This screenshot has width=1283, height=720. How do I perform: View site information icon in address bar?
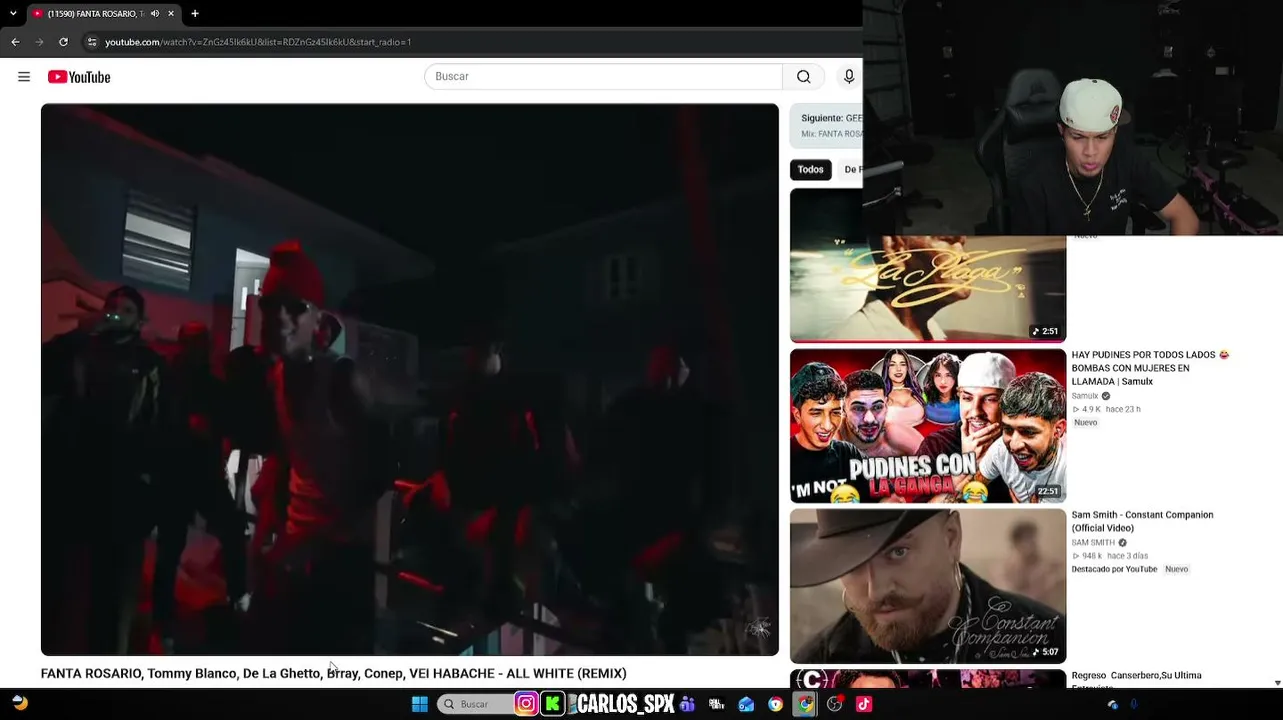pos(92,42)
